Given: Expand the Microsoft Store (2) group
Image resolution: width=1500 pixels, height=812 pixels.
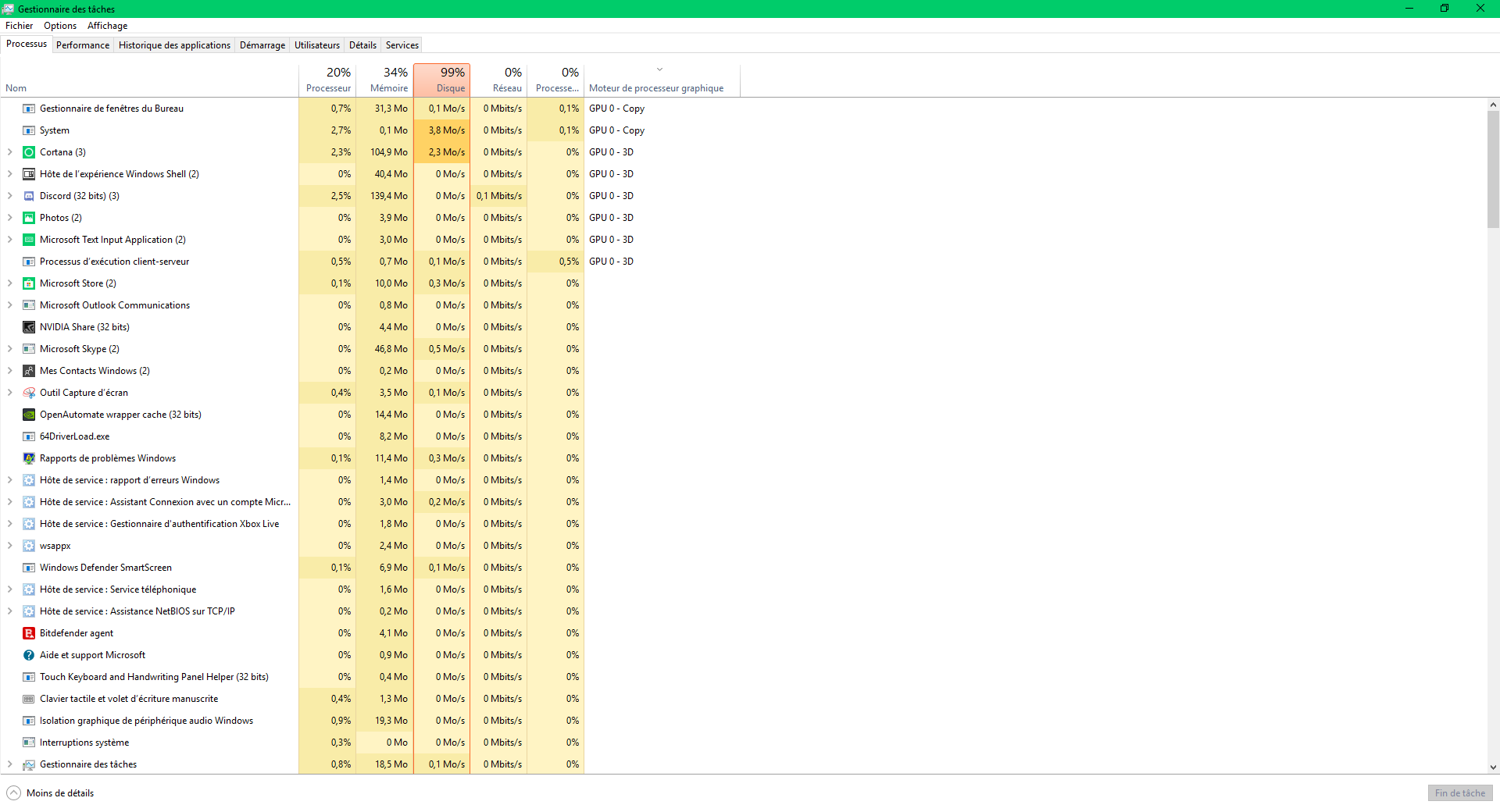Looking at the screenshot, I should pos(9,283).
